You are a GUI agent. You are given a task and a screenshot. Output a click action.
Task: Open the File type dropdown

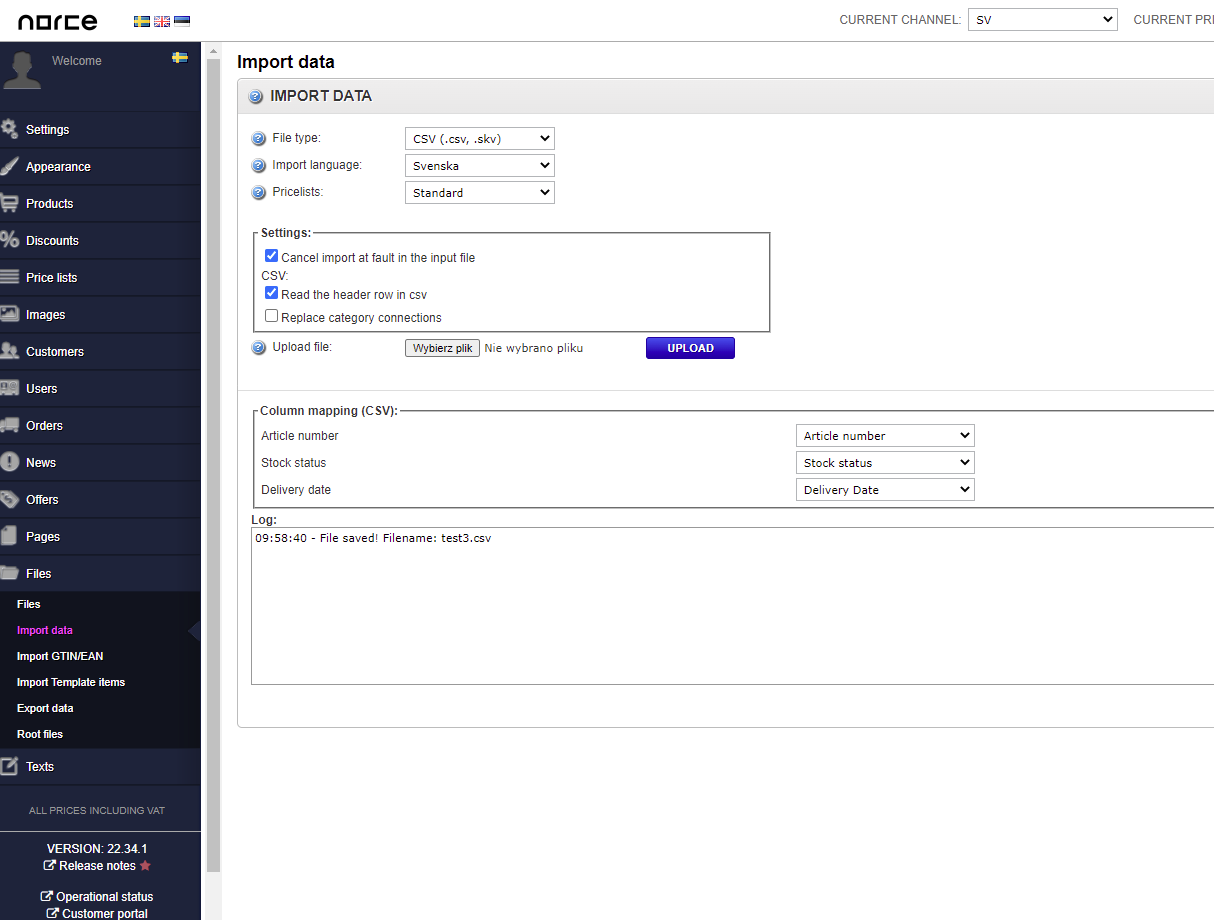479,139
